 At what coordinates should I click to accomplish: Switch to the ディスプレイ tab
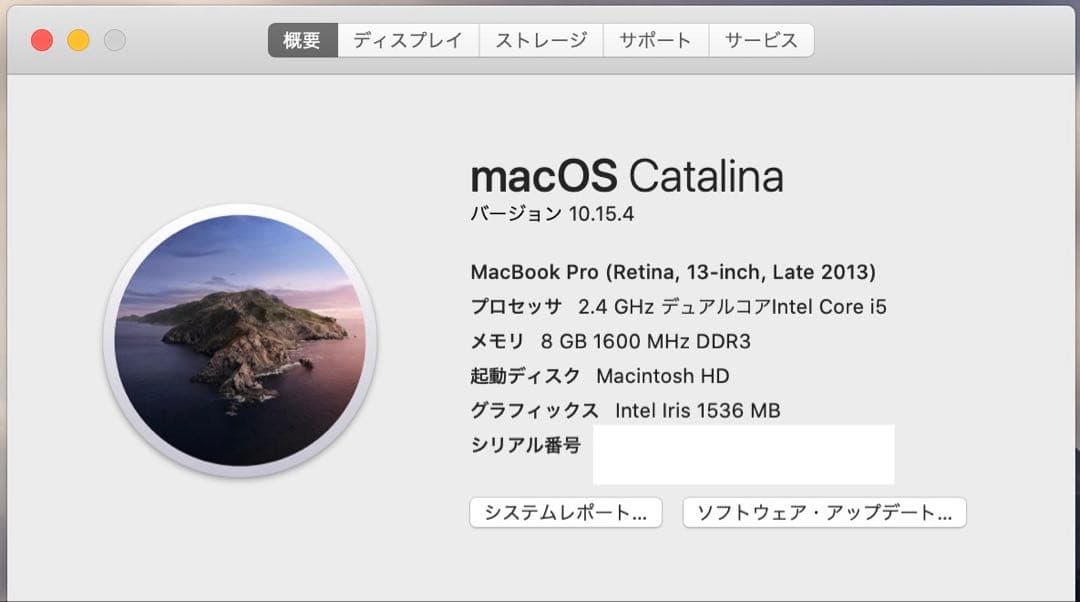pos(406,40)
